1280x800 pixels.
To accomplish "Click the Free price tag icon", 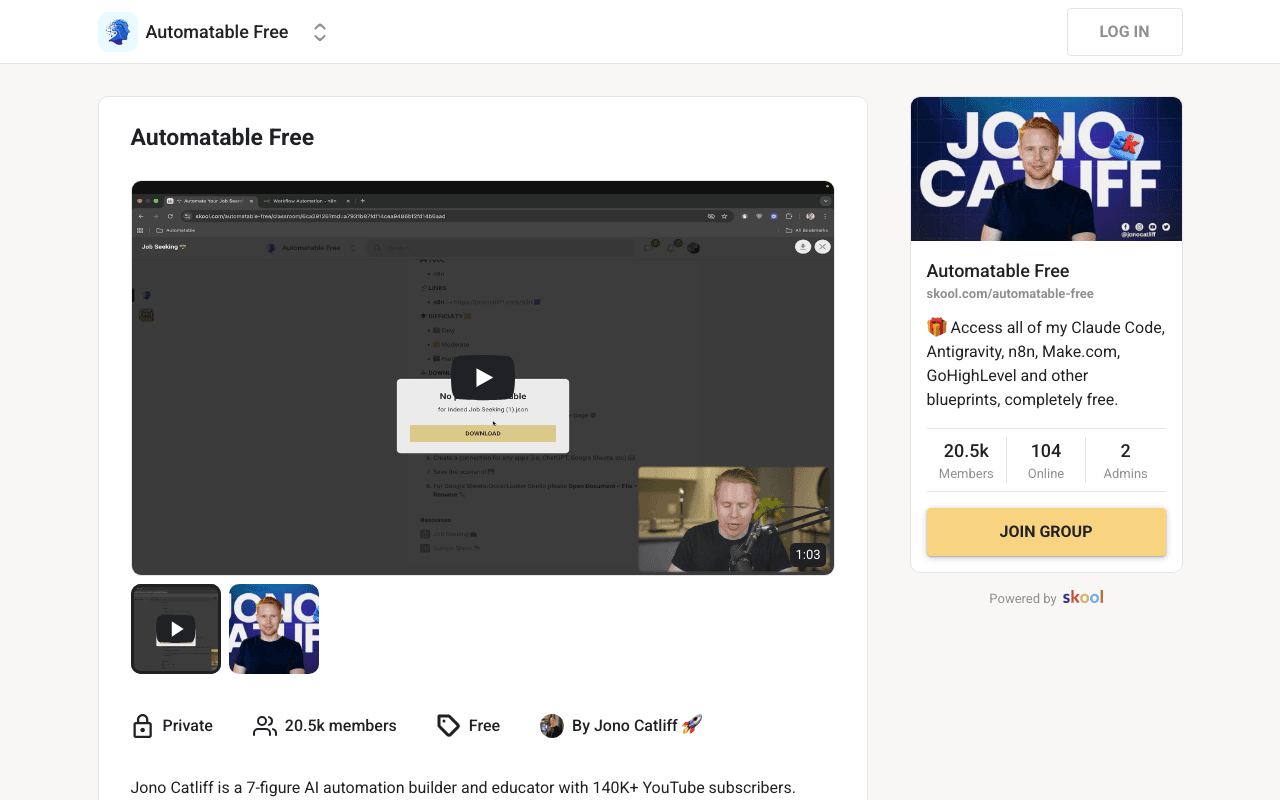I will (449, 726).
